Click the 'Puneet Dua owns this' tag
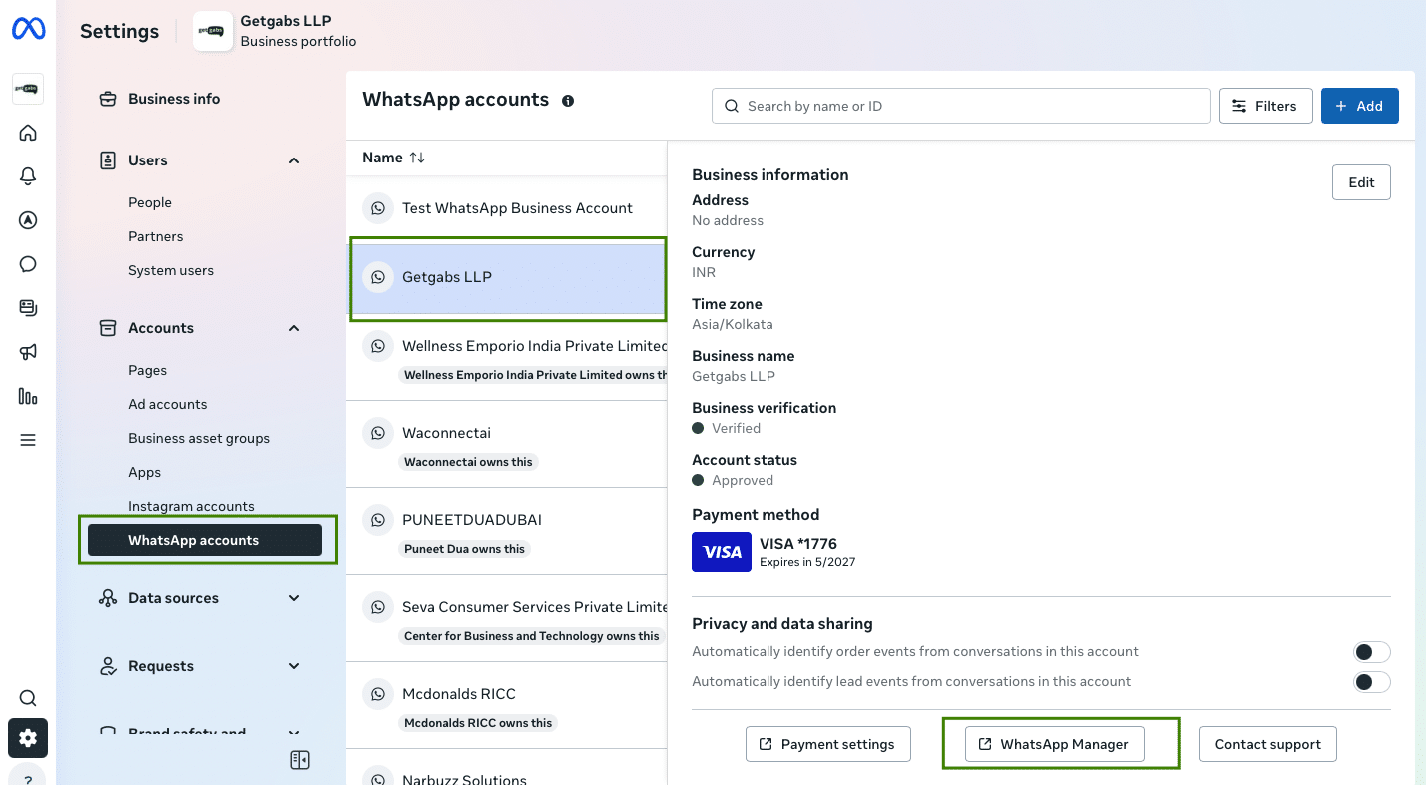The image size is (1426, 785). (x=464, y=549)
